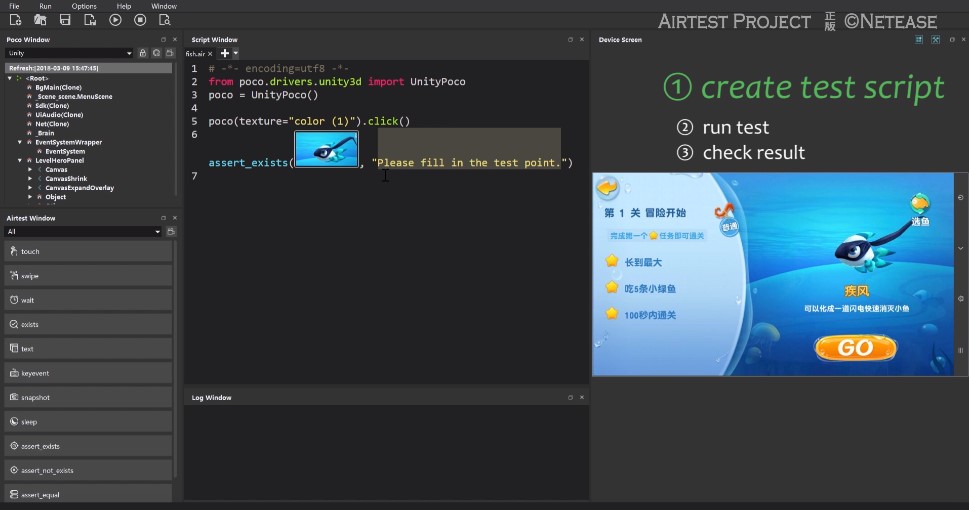Save the current script via floppy icon
This screenshot has width=969, height=510.
coord(65,20)
